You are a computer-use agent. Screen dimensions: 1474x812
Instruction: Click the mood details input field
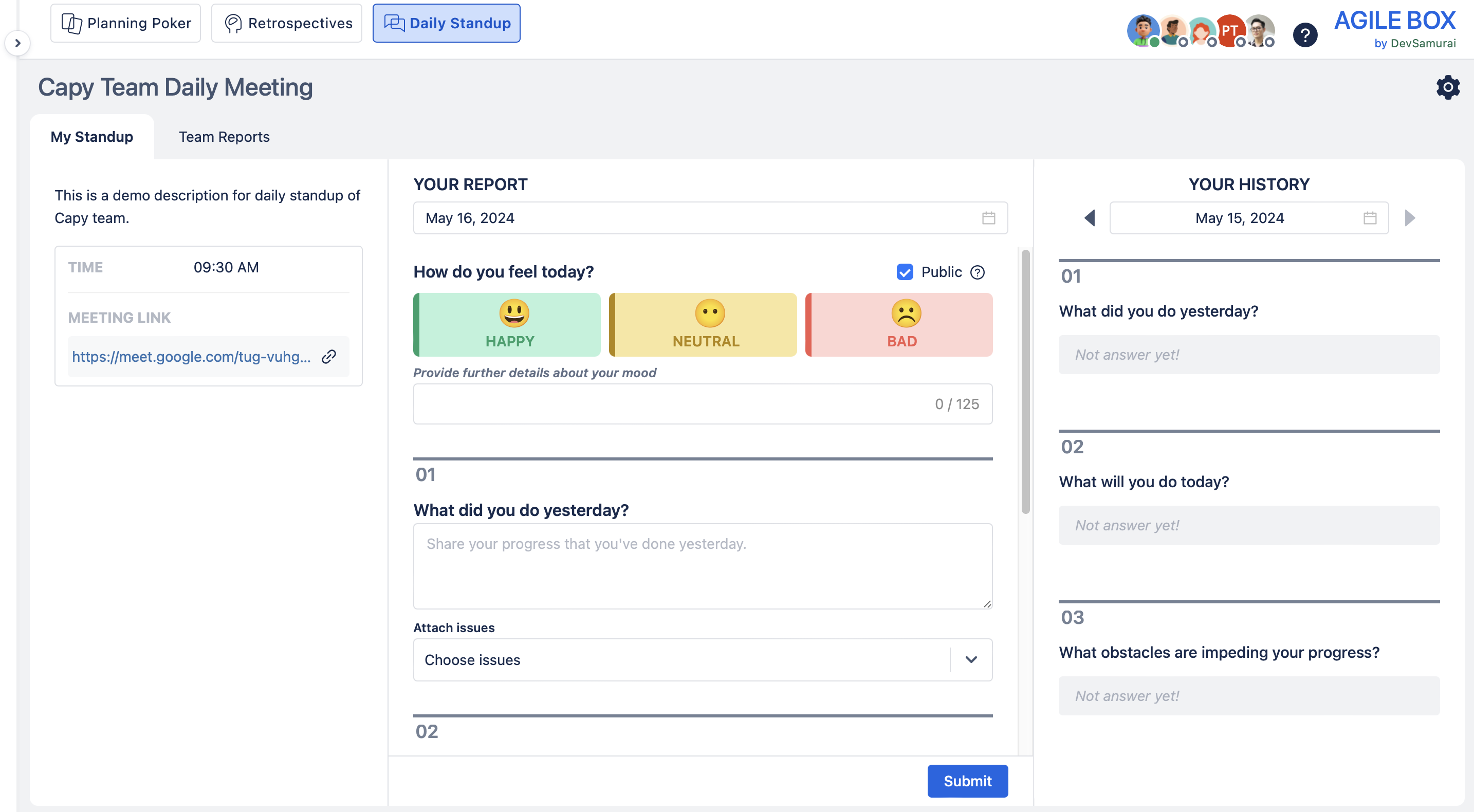[x=703, y=404]
